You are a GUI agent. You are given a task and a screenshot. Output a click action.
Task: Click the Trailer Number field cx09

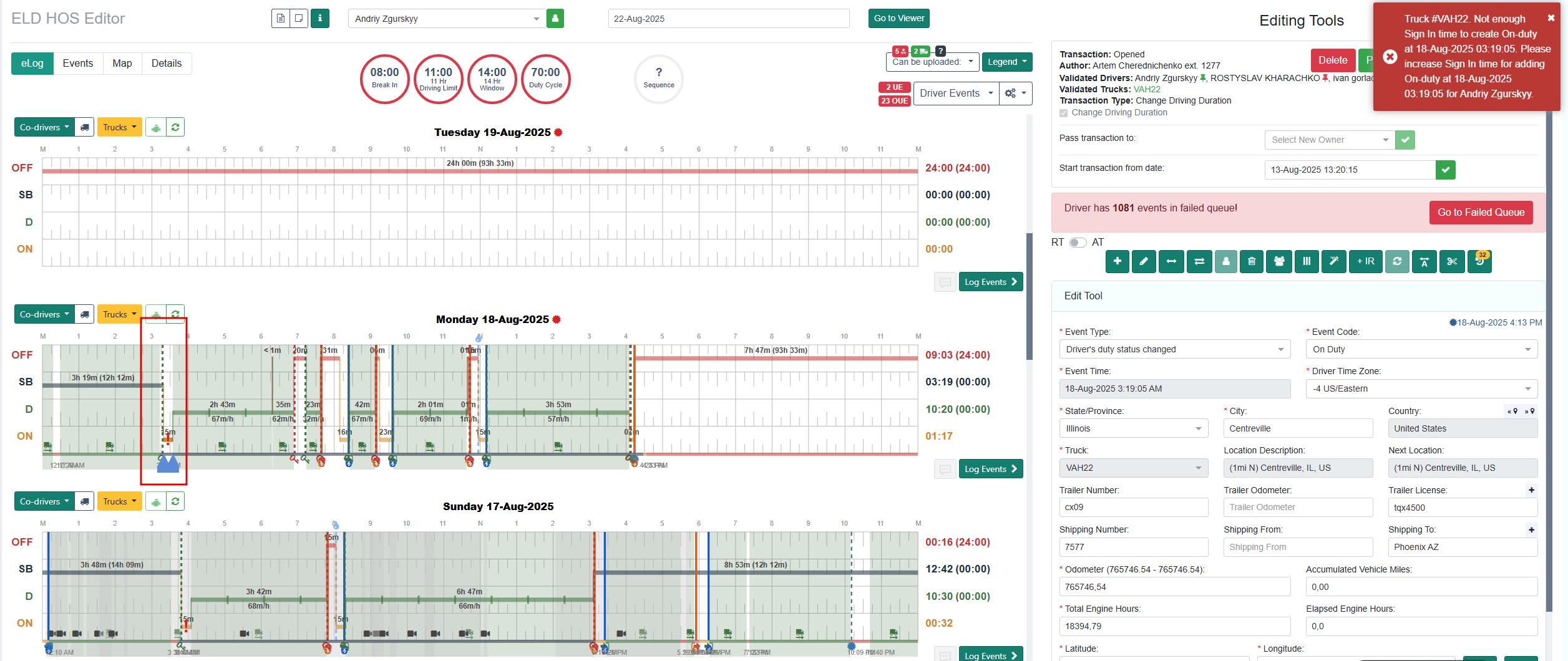(x=1133, y=507)
